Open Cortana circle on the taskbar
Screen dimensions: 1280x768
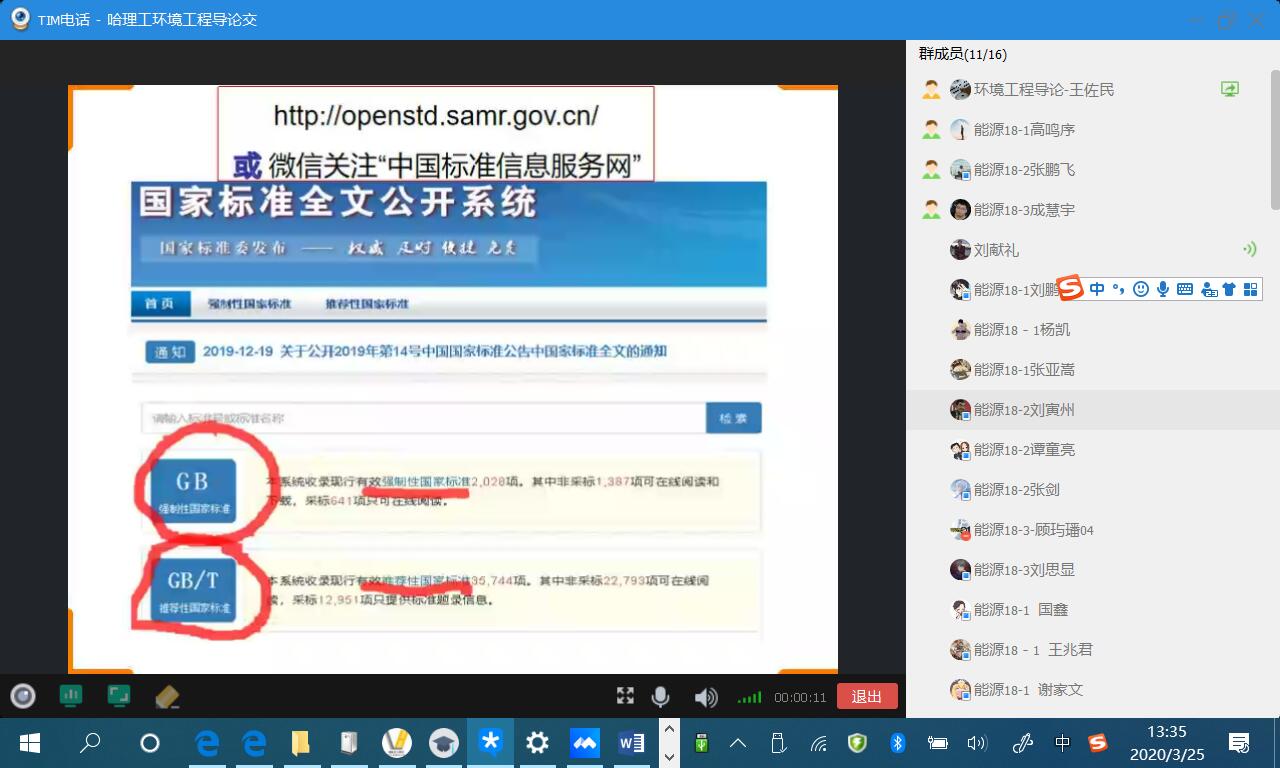point(150,743)
